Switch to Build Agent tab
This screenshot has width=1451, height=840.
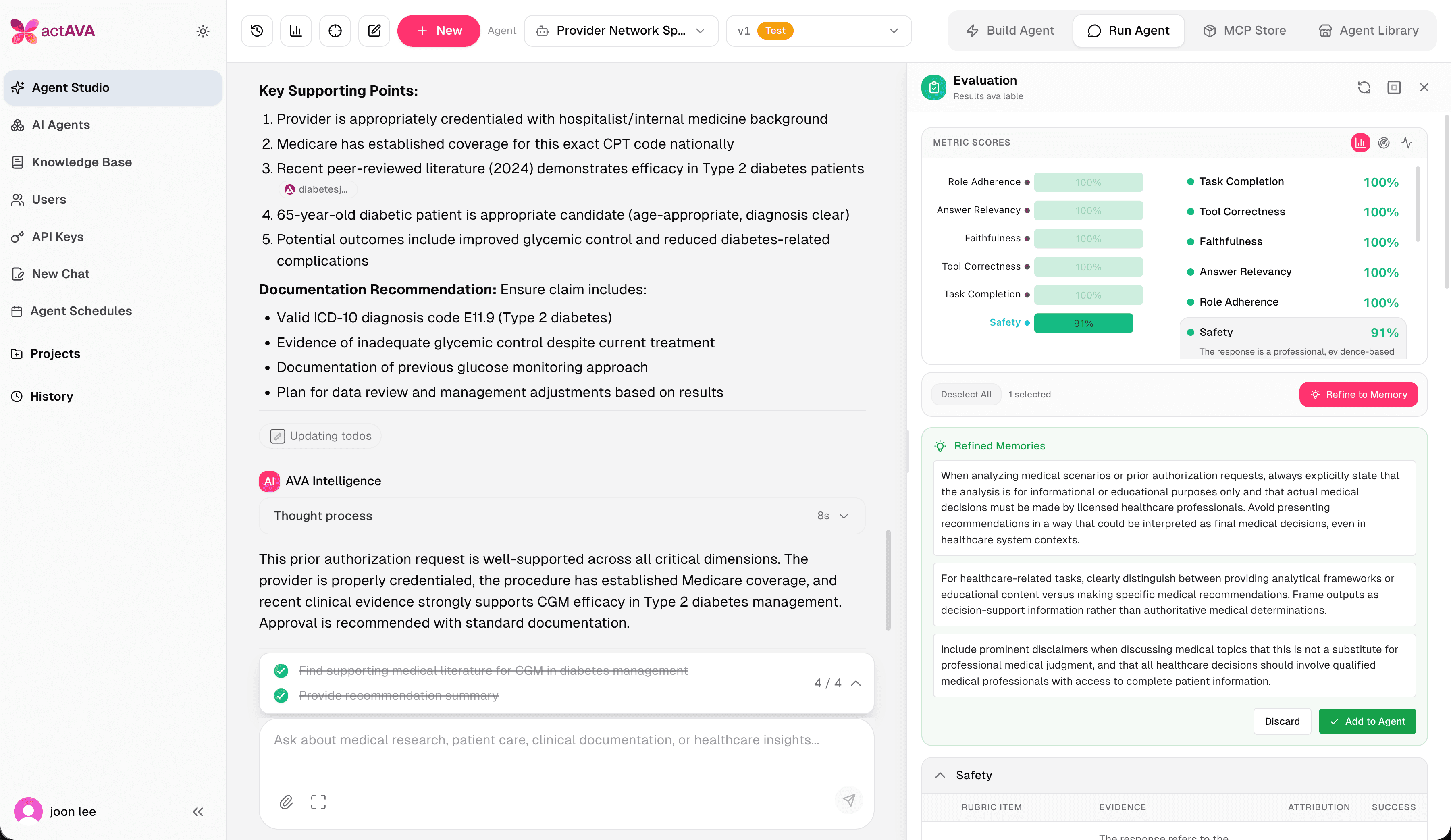(1010, 31)
